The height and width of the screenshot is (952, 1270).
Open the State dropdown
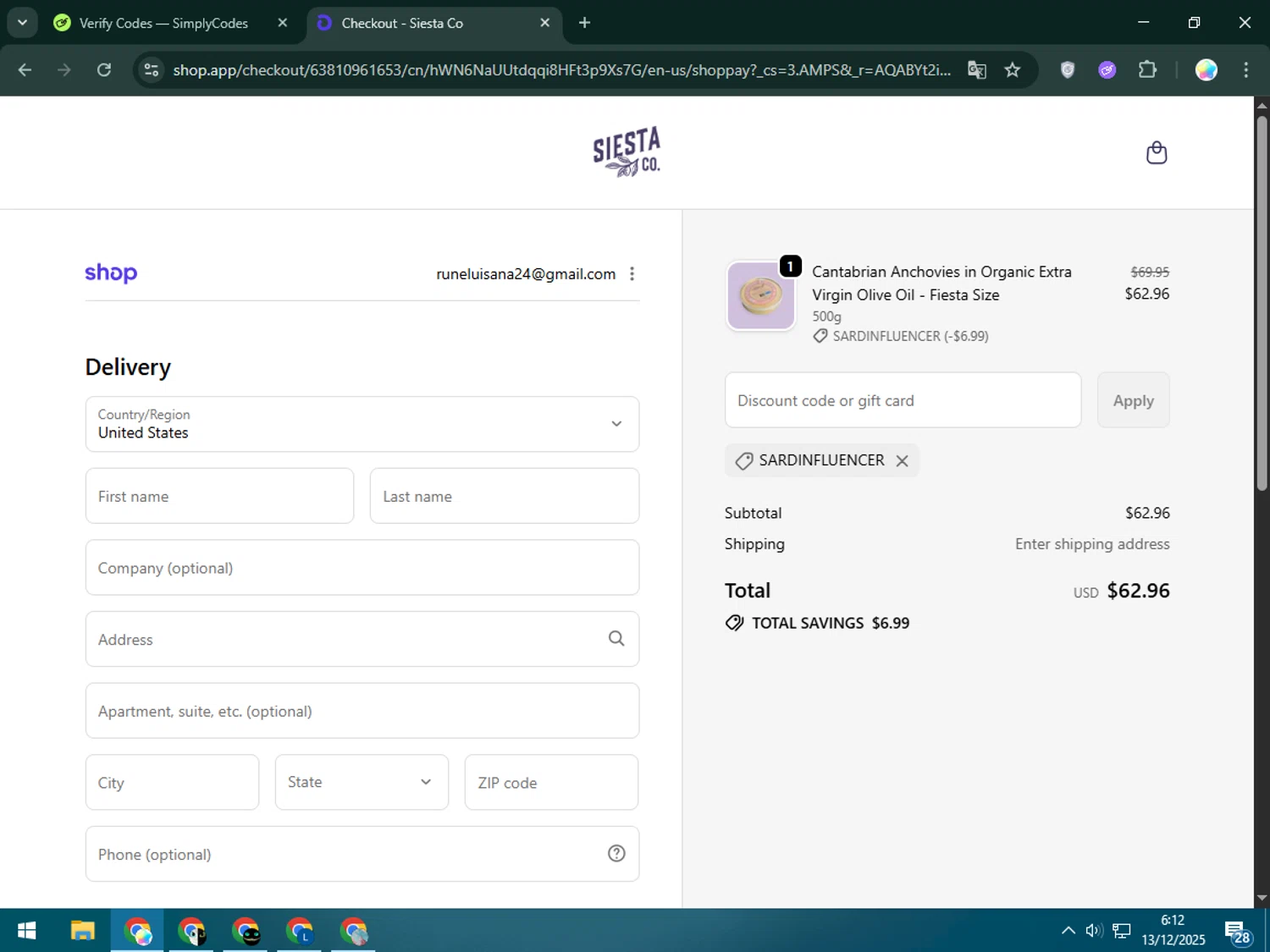coord(362,782)
